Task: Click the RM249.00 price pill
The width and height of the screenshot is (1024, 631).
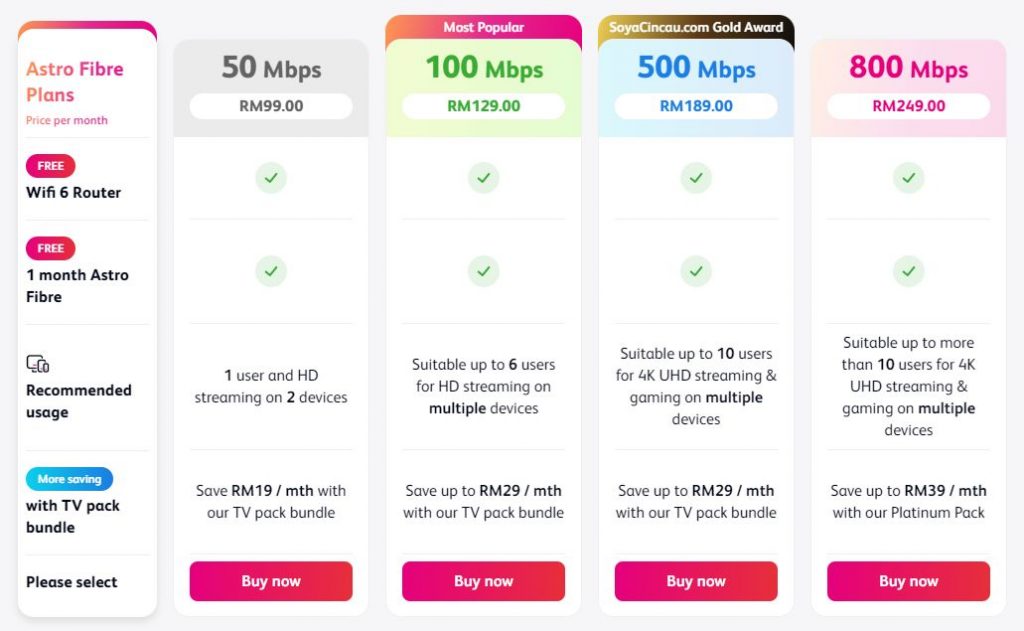Action: 908,106
